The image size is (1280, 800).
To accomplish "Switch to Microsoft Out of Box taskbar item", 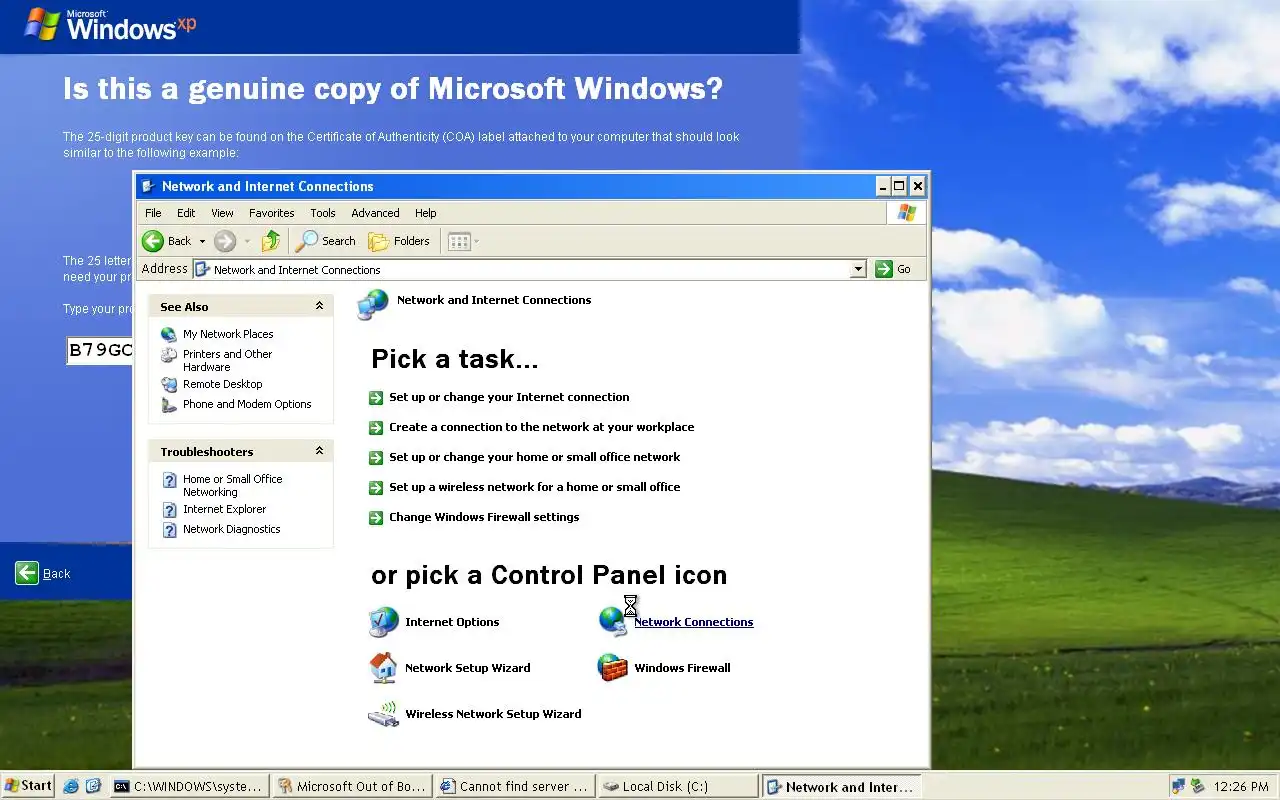I will (352, 786).
